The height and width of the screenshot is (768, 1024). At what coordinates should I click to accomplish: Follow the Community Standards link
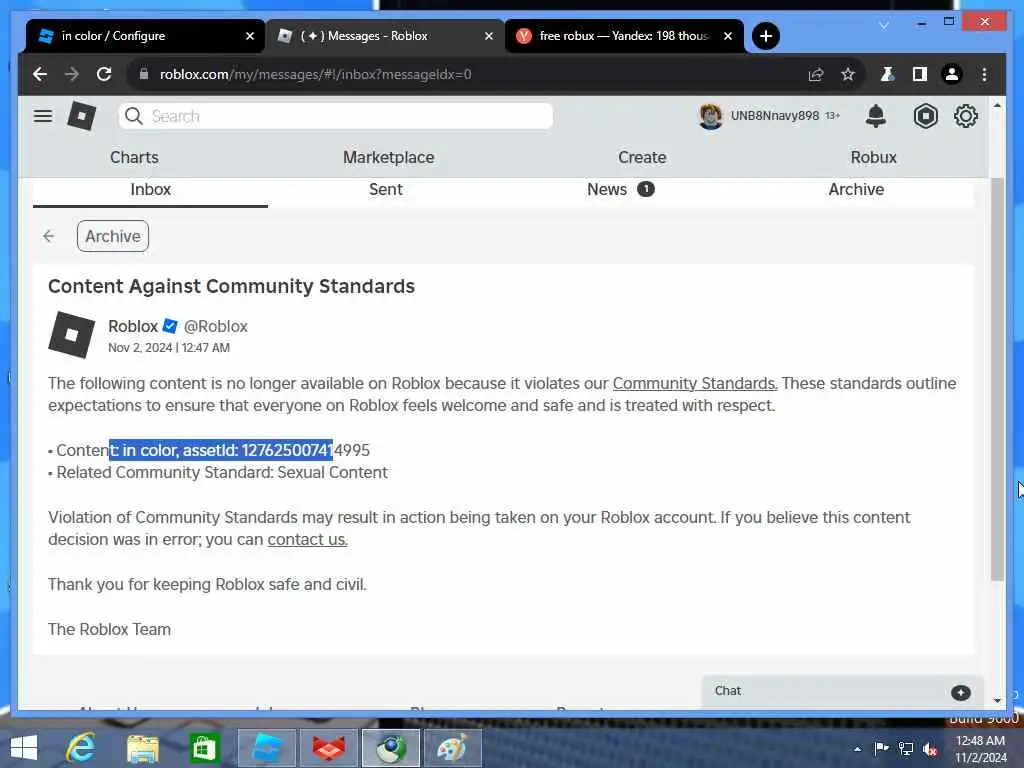click(x=695, y=383)
